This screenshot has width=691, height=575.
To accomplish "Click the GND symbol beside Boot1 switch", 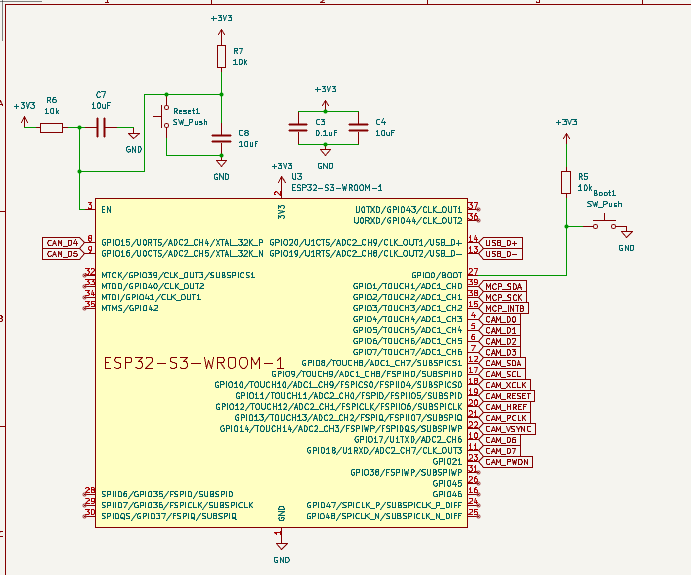I will [x=626, y=240].
